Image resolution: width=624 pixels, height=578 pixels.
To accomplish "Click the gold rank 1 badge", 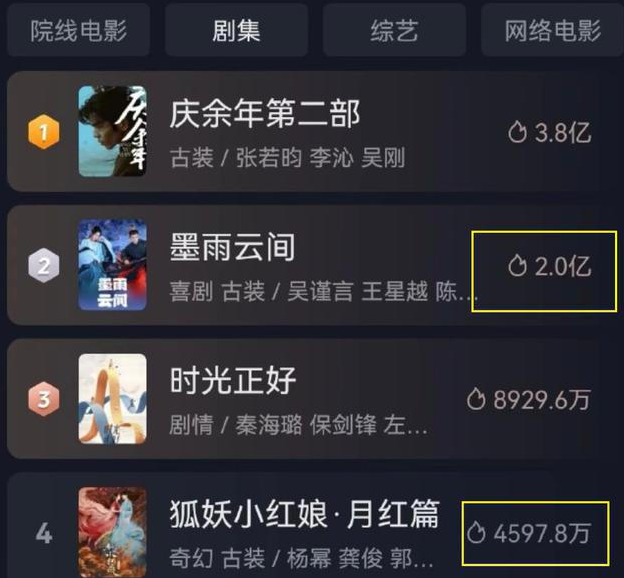I will point(44,132).
